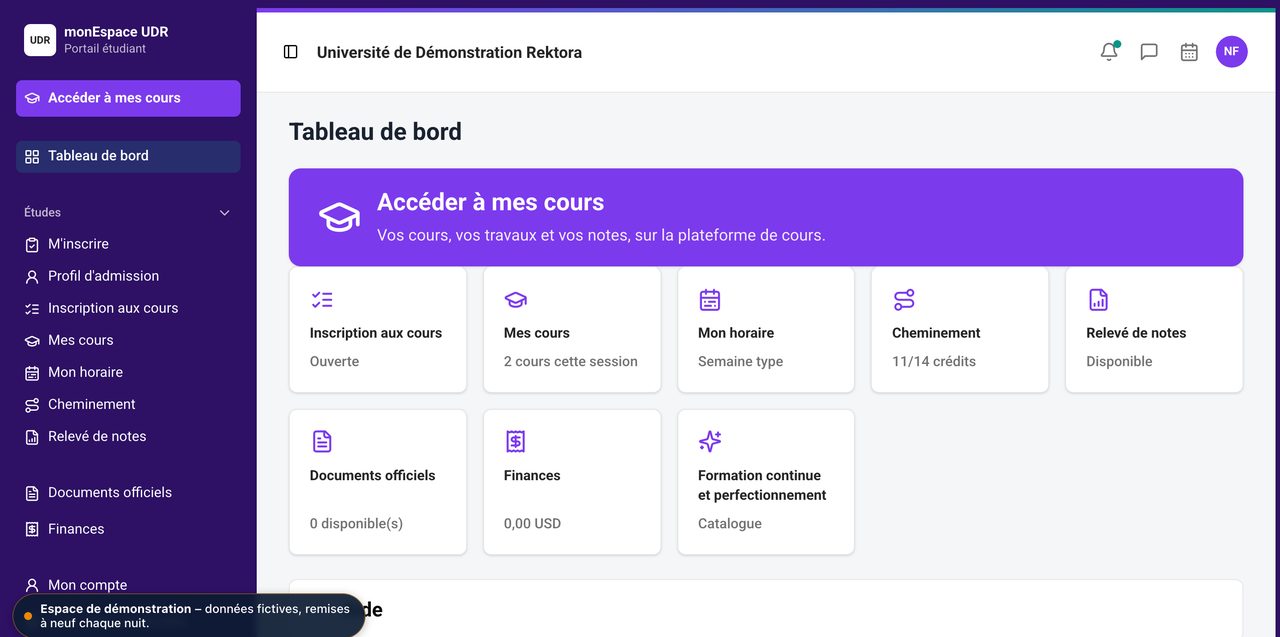This screenshot has height=637, width=1280.
Task: Click the large Accéder à mes cours banner
Action: 766,217
